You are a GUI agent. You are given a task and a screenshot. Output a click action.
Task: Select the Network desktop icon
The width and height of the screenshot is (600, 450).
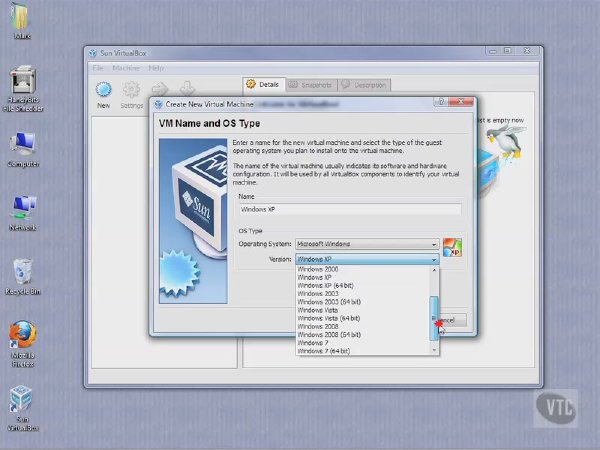23,213
